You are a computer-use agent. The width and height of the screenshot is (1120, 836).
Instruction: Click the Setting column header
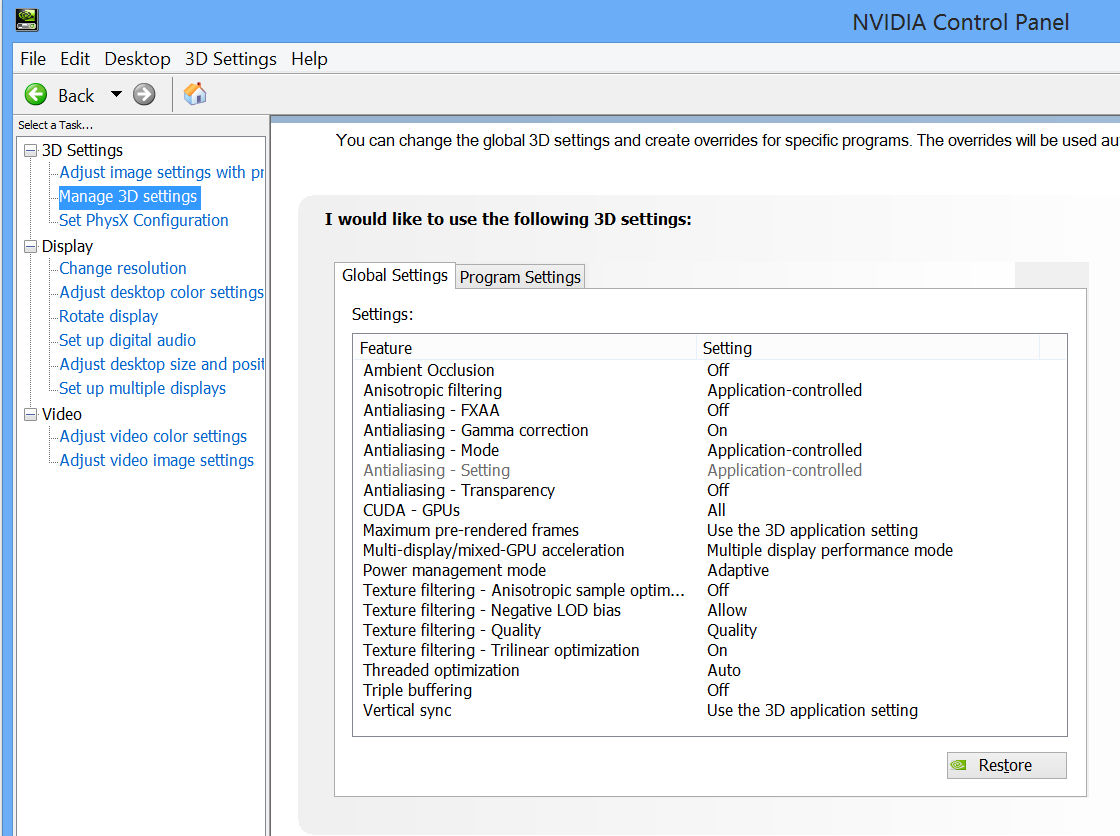[x=867, y=348]
